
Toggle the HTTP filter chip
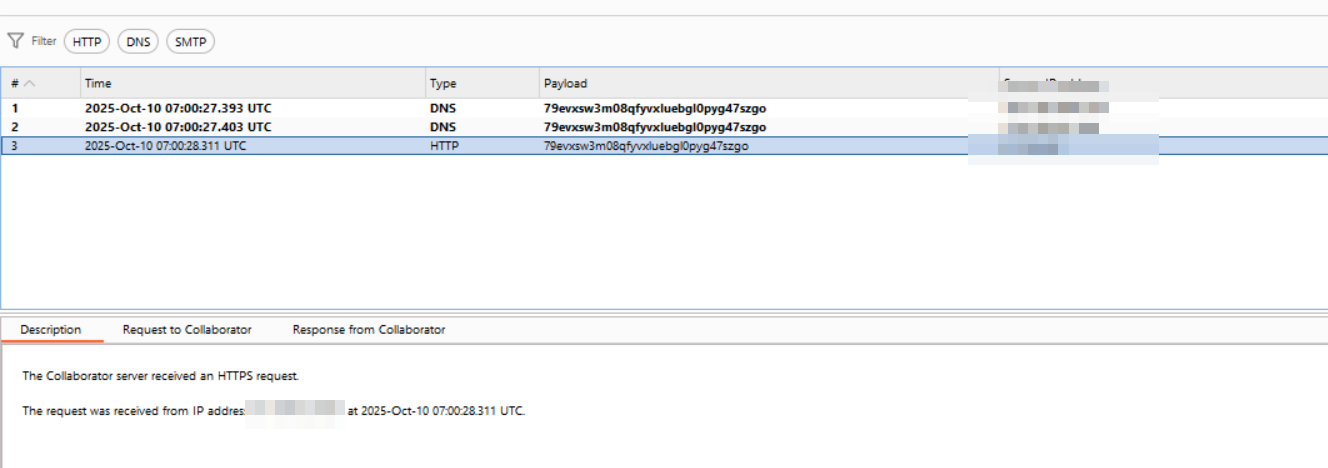point(87,42)
